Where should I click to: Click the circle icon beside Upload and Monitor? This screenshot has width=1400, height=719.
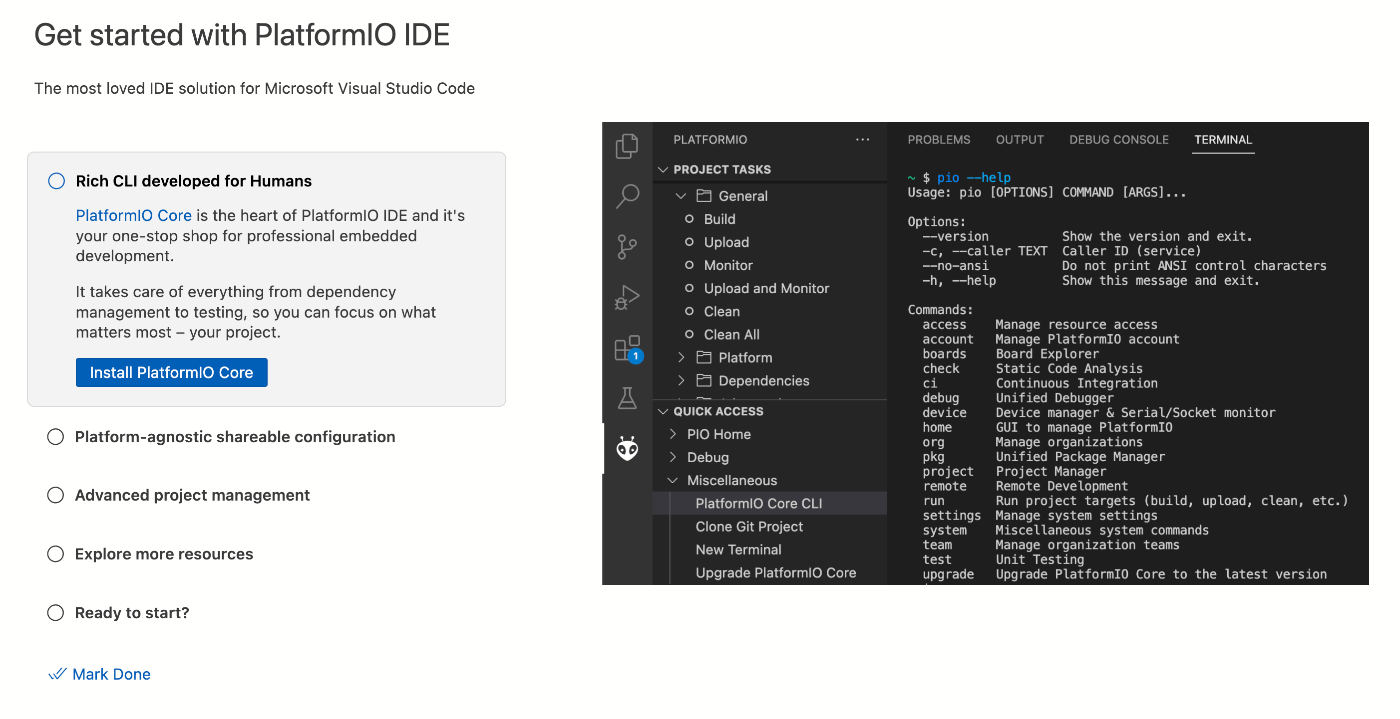(689, 288)
